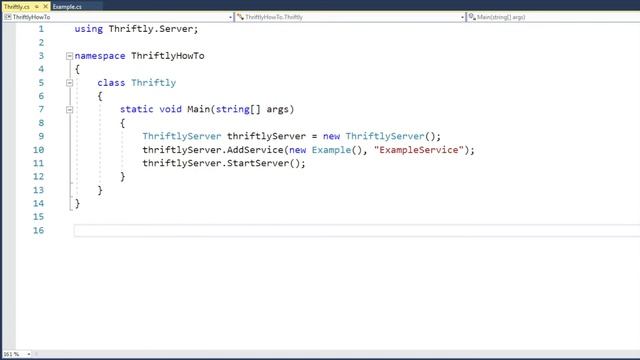Screen dimensions: 640x360
Task: Click the "Thriftly" class name on line 5
Action: pos(153,83)
